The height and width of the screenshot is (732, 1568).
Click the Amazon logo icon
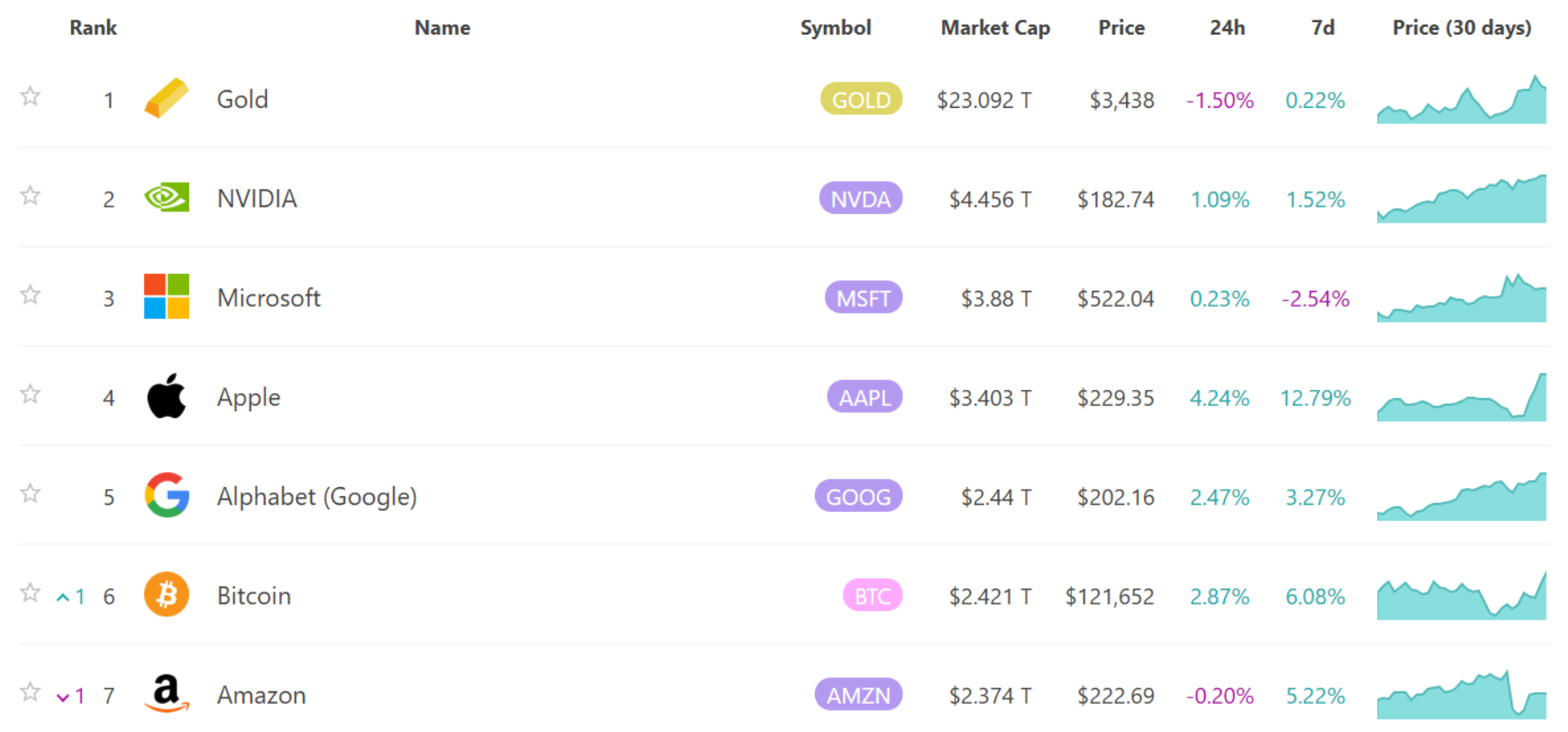click(166, 693)
